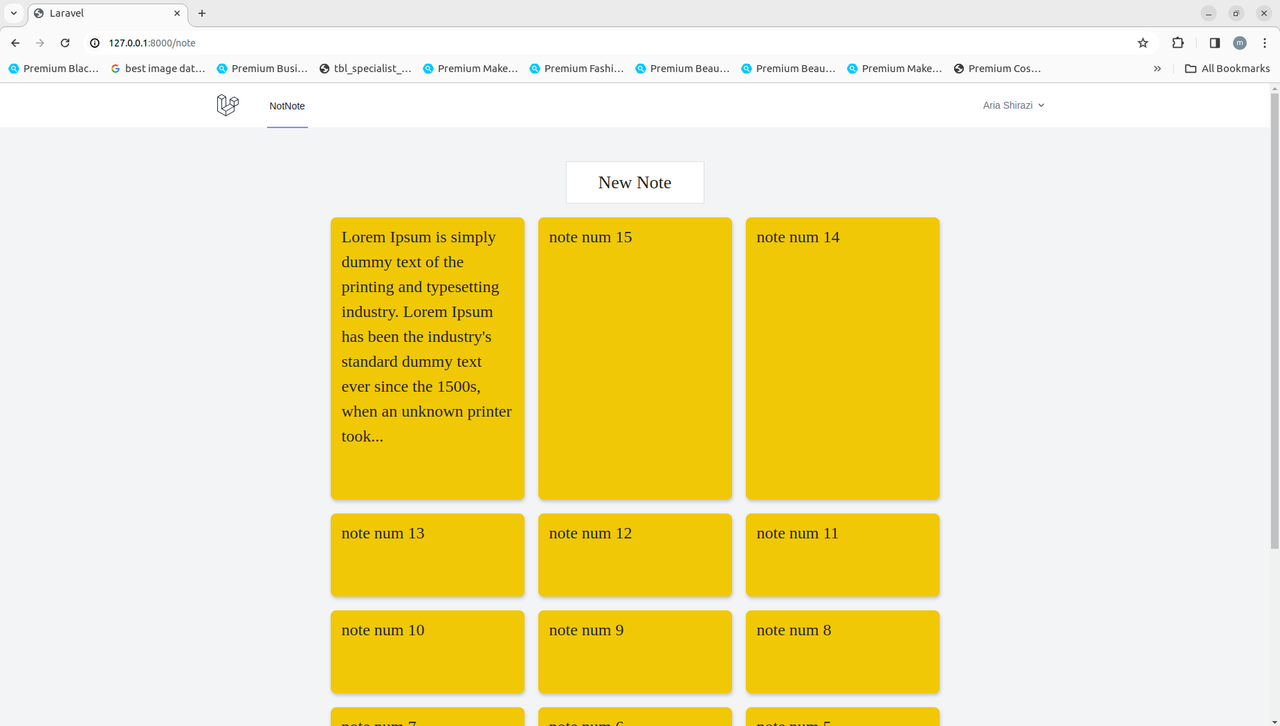The width and height of the screenshot is (1280, 726).
Task: Open note num 10 card
Action: 428,652
